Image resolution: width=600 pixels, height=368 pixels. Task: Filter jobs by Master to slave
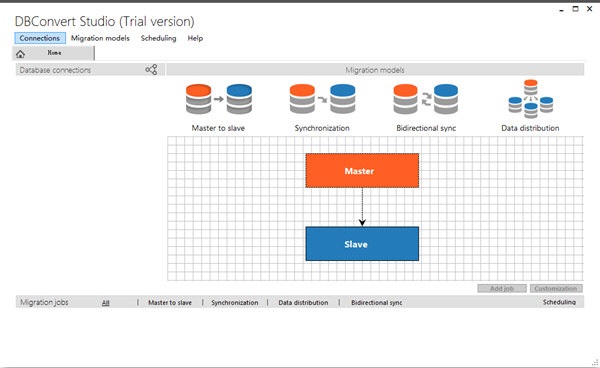[170, 303]
